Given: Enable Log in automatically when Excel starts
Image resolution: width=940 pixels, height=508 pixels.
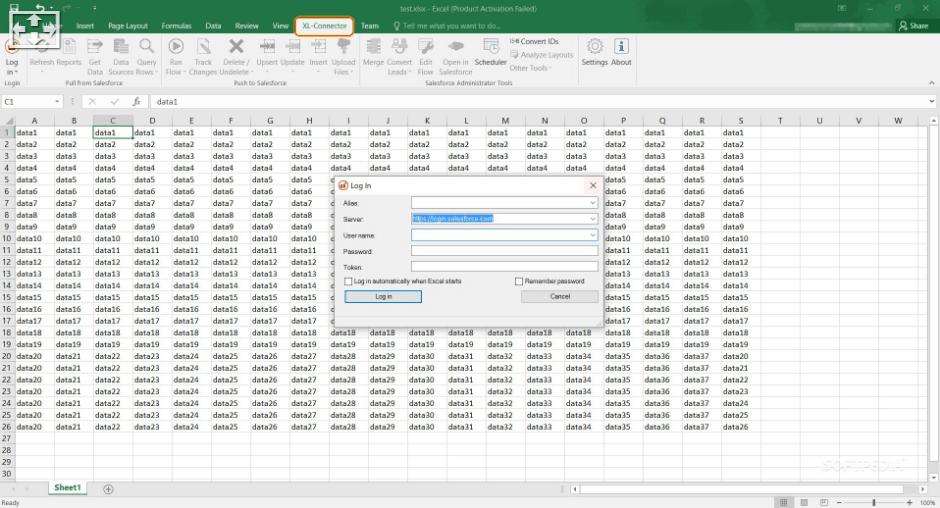Looking at the screenshot, I should pos(348,281).
